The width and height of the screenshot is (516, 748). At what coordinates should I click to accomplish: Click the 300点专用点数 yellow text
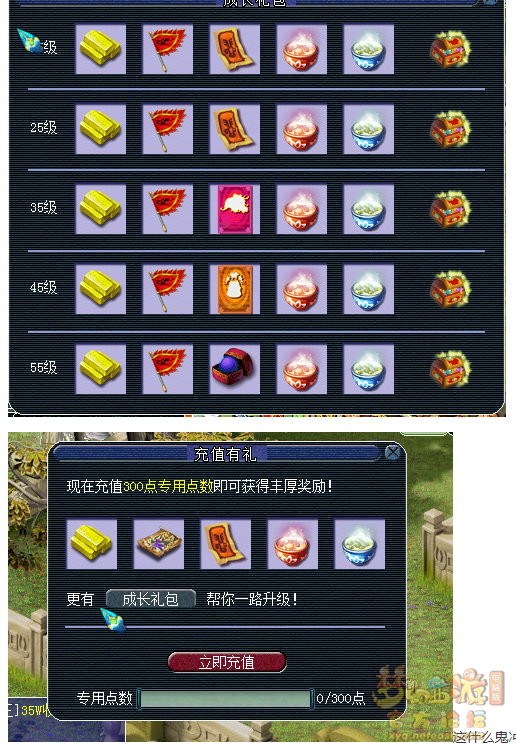point(168,487)
